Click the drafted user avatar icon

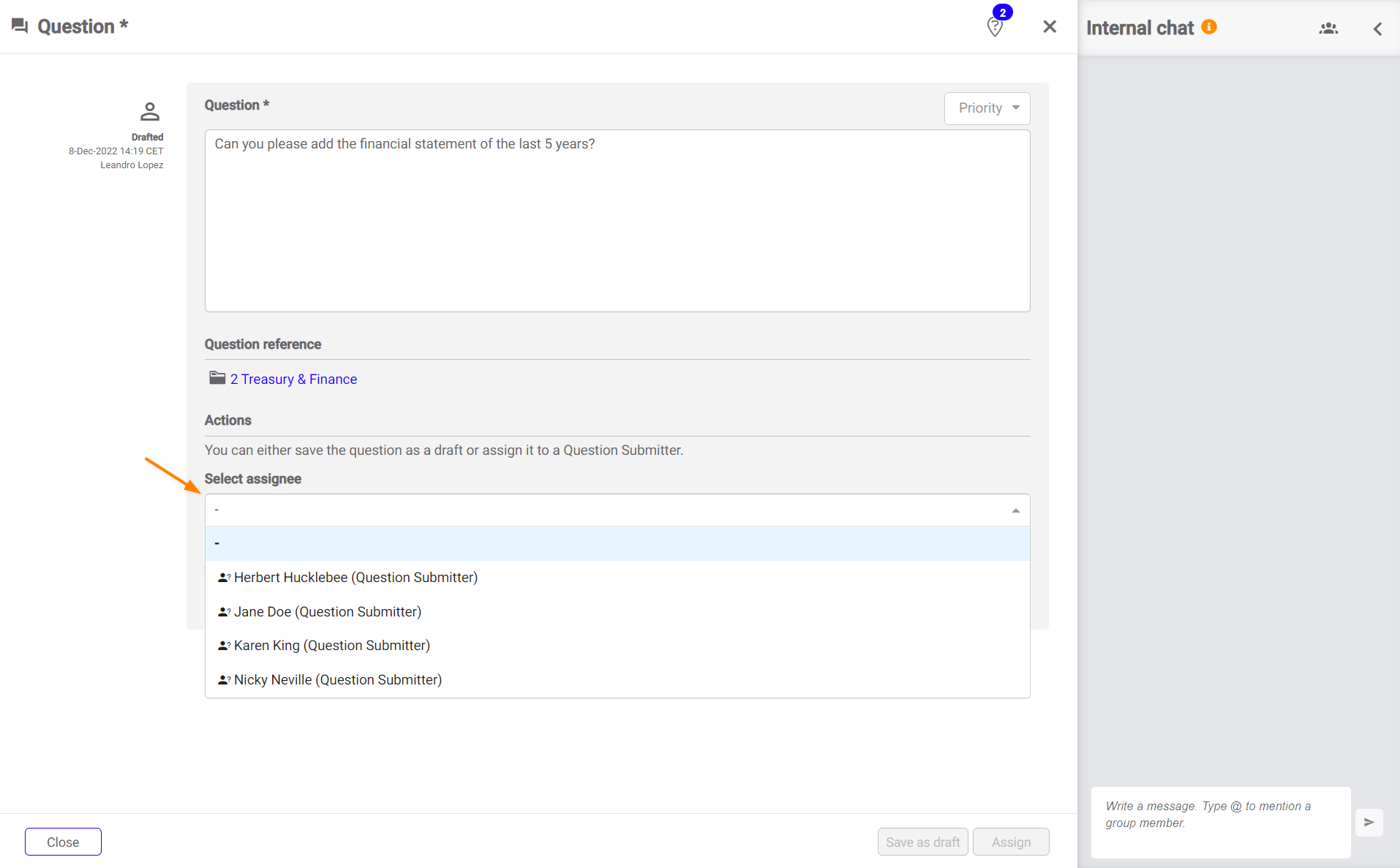(149, 112)
